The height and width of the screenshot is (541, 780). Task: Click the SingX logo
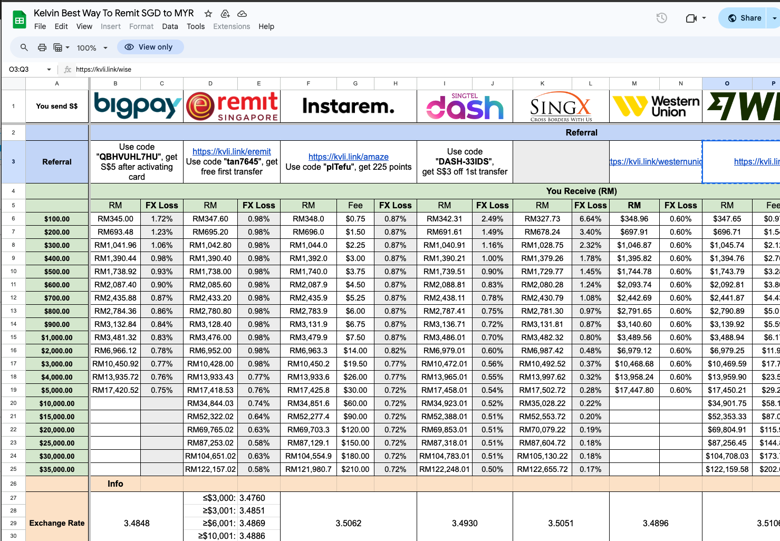(x=561, y=106)
